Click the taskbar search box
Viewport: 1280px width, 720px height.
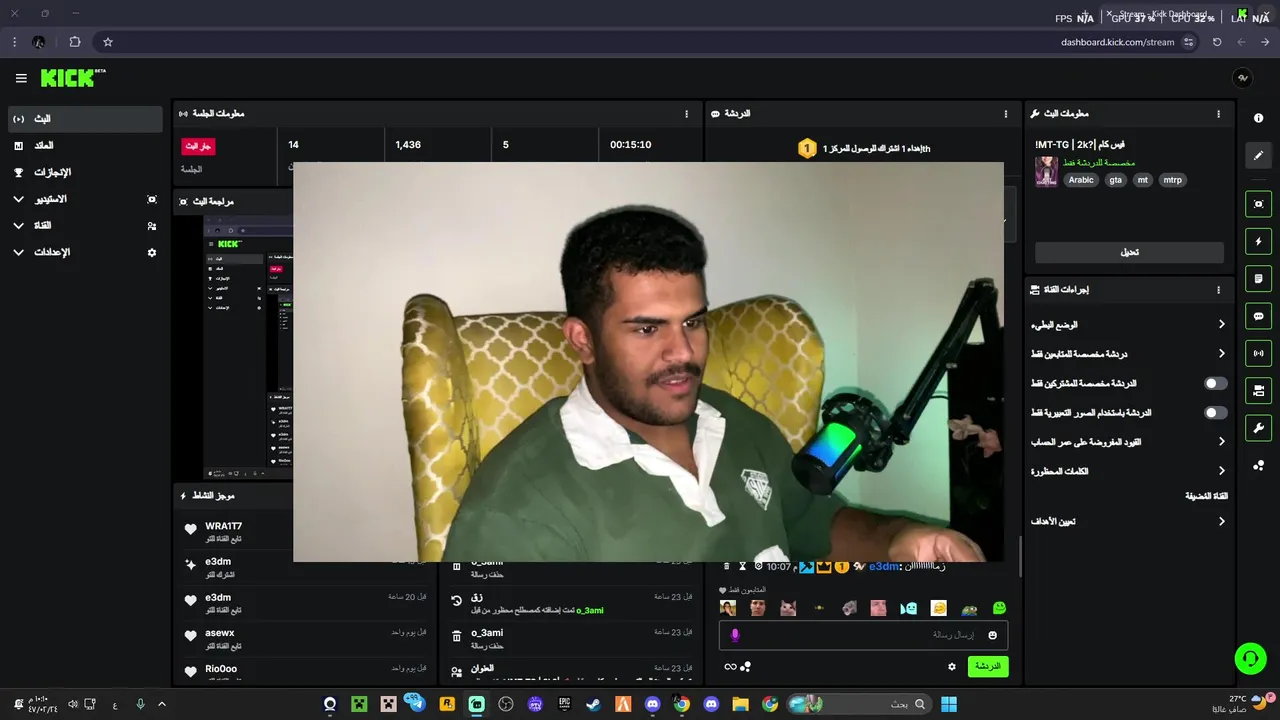859,704
